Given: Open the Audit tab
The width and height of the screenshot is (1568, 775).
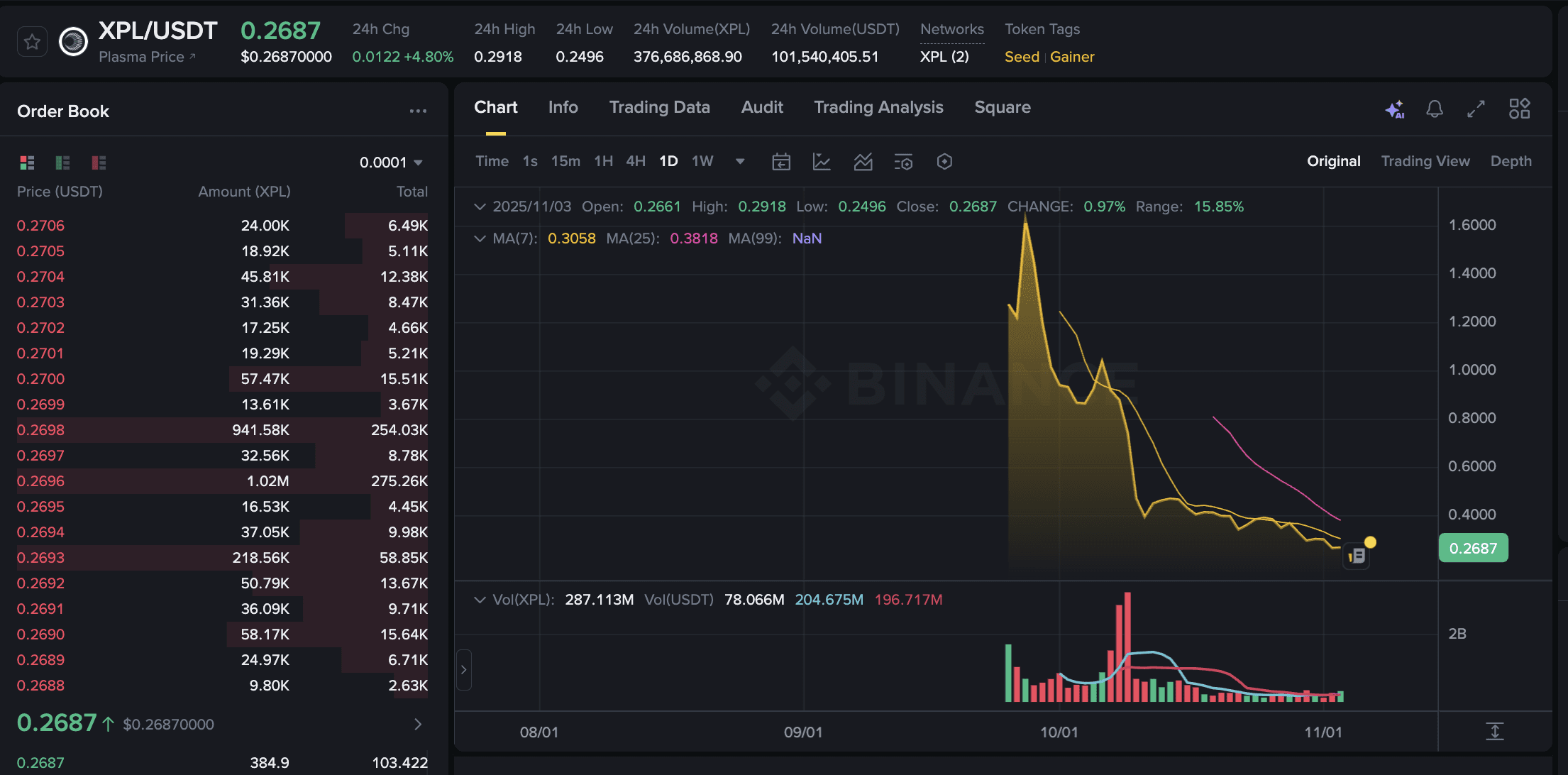Looking at the screenshot, I should pos(762,107).
